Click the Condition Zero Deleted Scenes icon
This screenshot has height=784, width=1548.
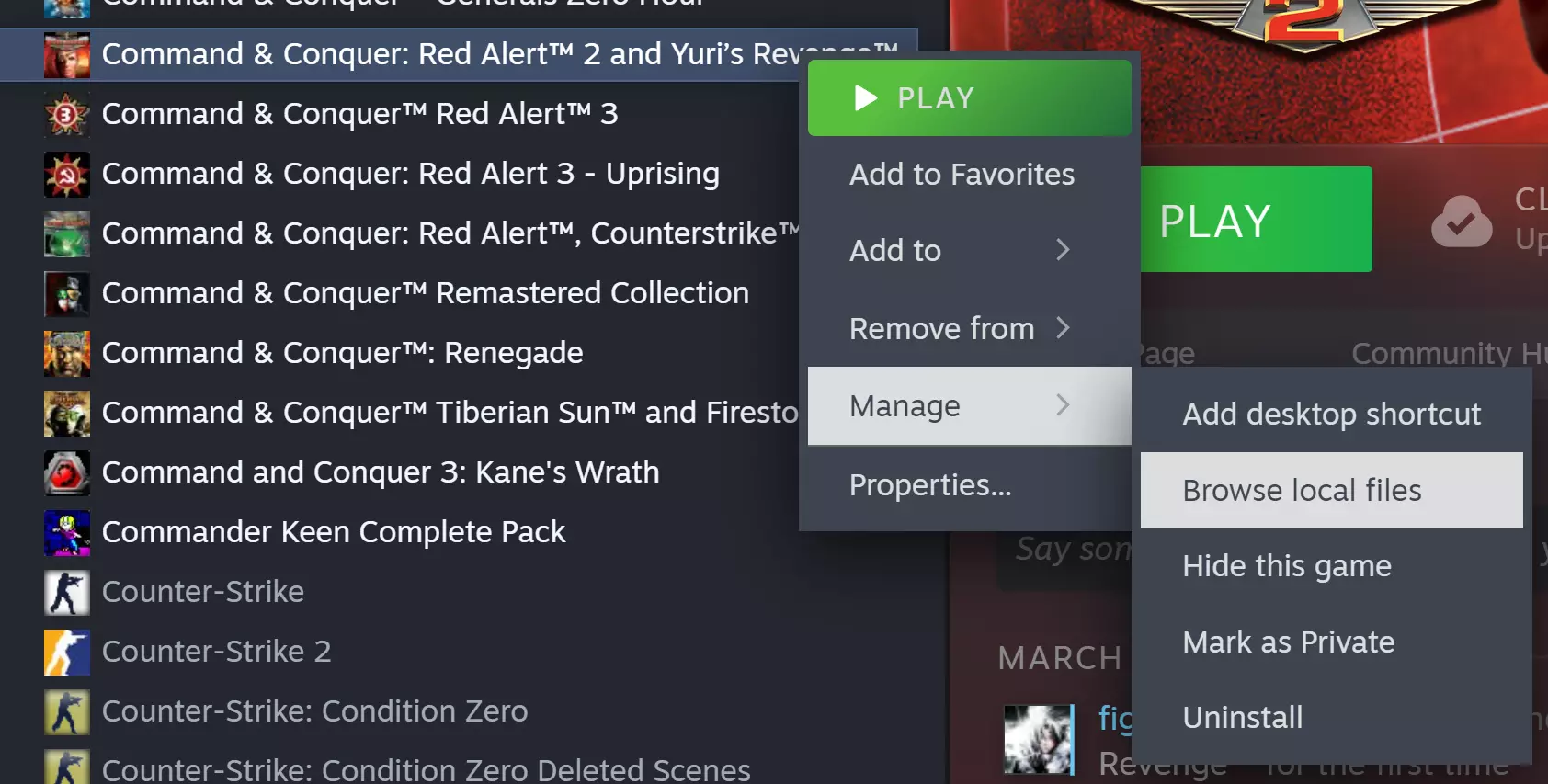tap(67, 767)
